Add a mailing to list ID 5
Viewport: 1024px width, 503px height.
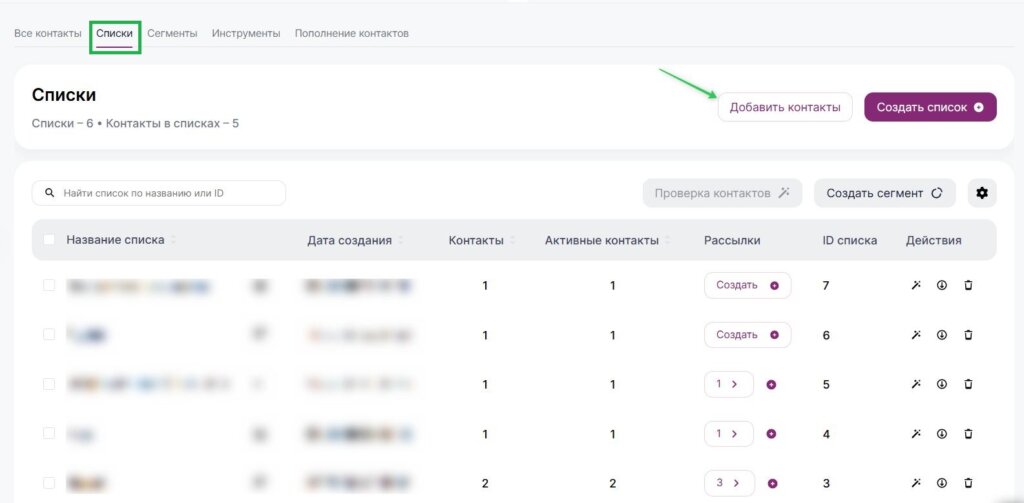(772, 384)
